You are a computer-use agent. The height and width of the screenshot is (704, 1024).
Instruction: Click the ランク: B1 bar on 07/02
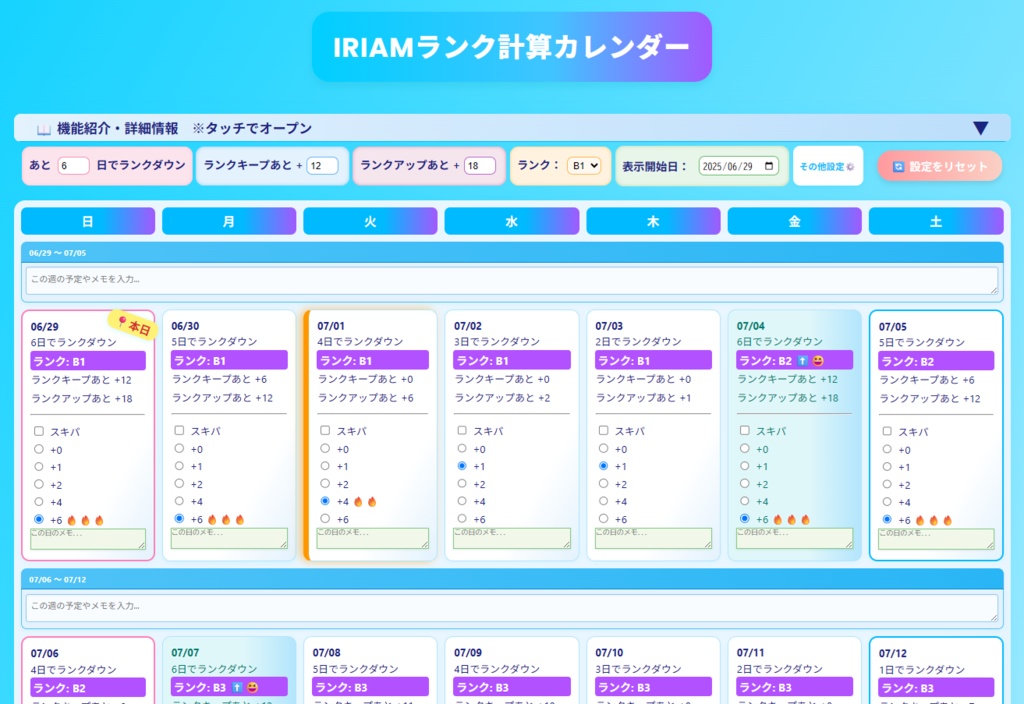(512, 360)
